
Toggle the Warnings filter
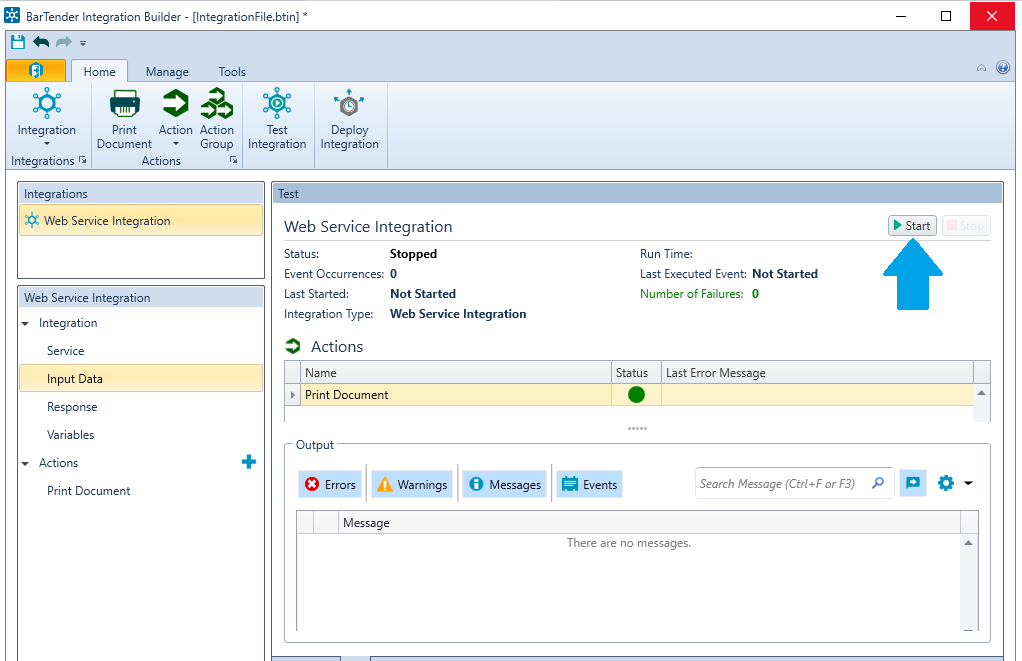pyautogui.click(x=413, y=484)
